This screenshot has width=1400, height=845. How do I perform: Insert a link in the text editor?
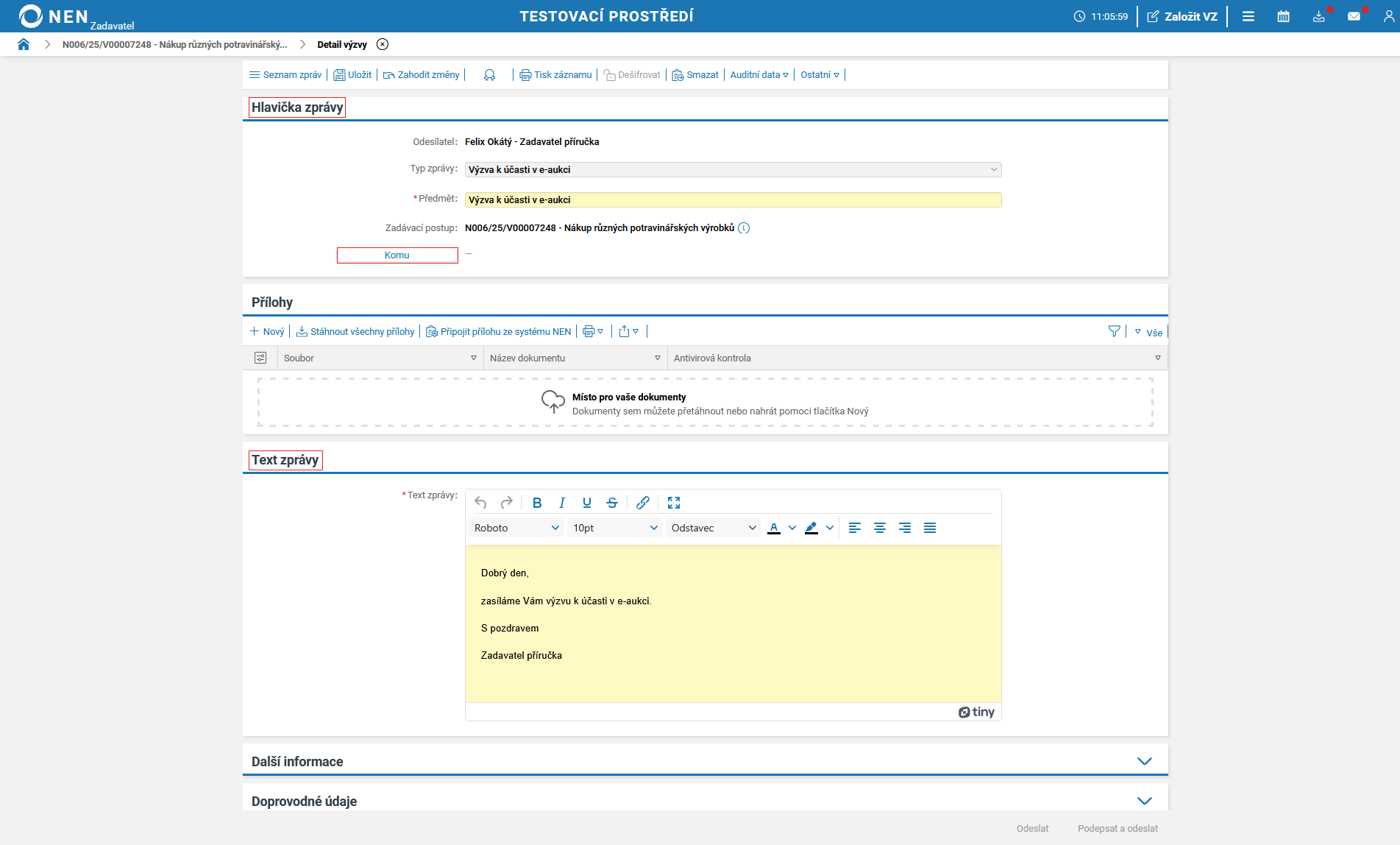pyautogui.click(x=643, y=503)
